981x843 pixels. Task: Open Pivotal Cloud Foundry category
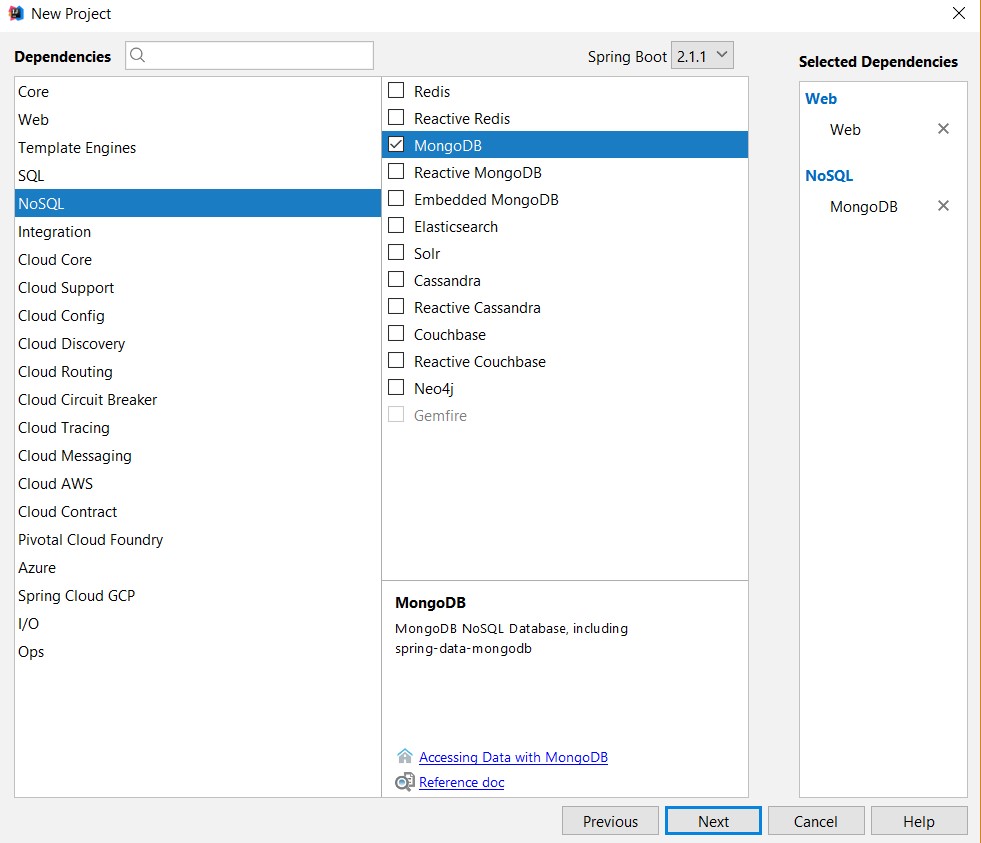coord(198,539)
